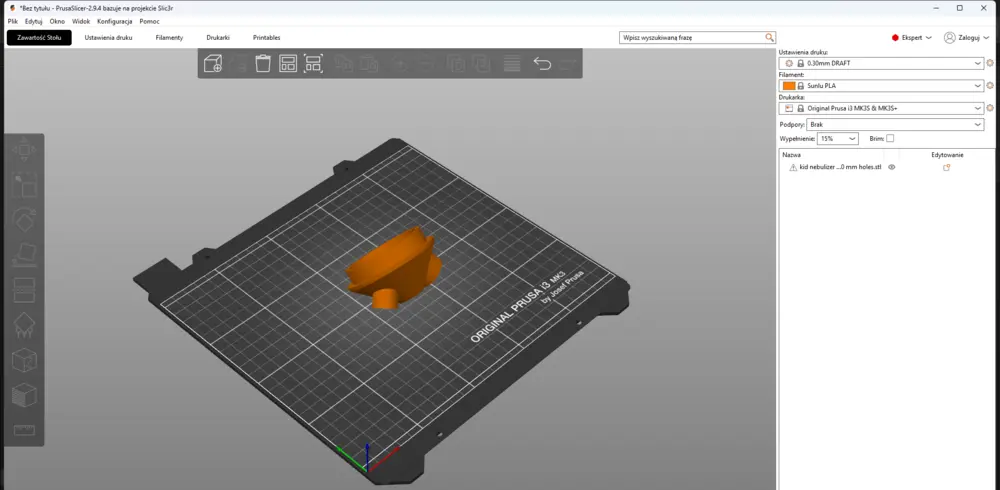Switch to Printables tab
This screenshot has width=1000, height=490.
point(267,38)
